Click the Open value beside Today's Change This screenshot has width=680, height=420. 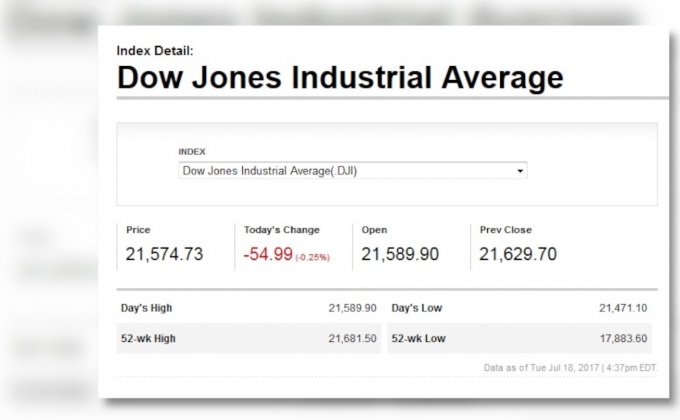(400, 254)
